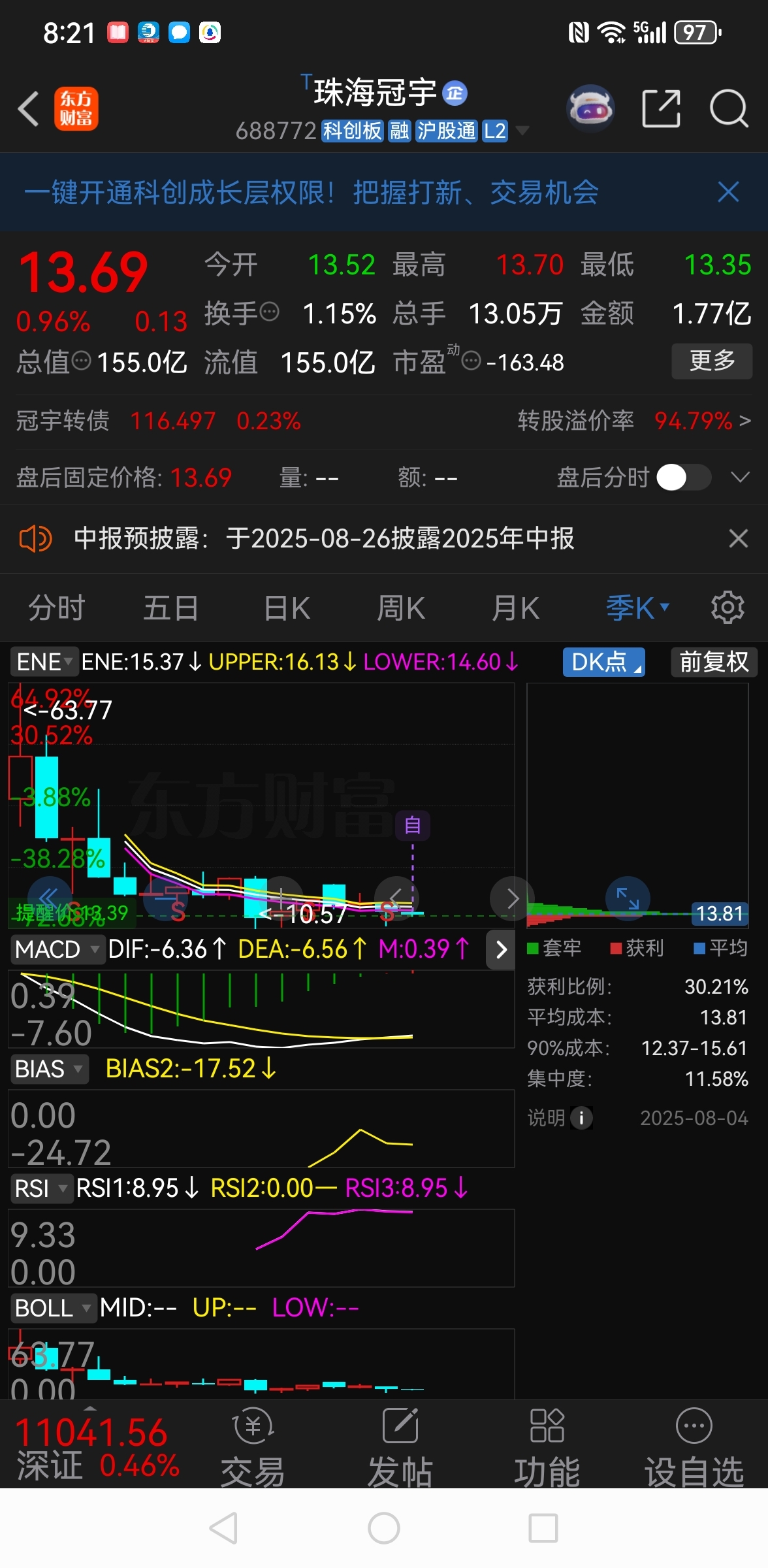Expand the 盘后 section chevron

740,477
